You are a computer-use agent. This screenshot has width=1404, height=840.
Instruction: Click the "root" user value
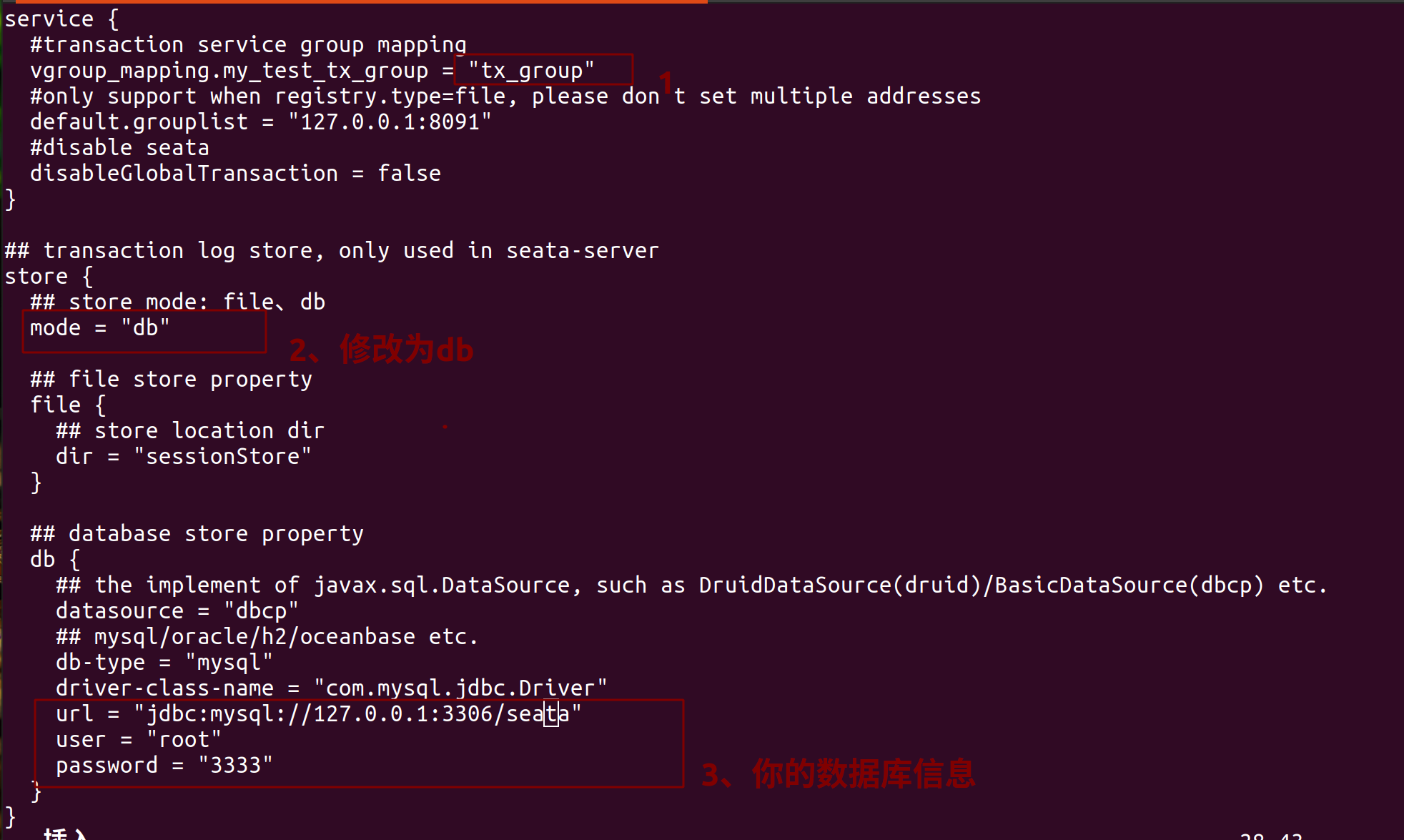[184, 739]
